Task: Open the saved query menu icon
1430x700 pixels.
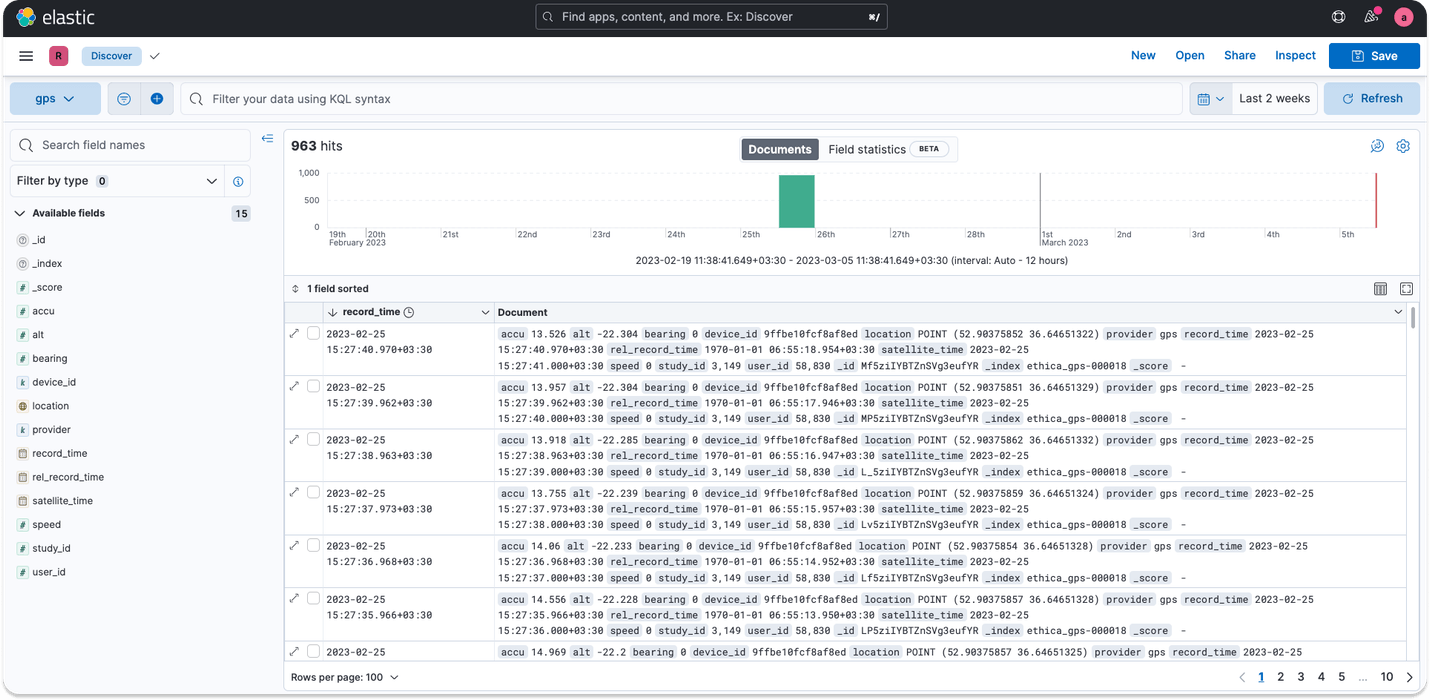Action: pos(124,98)
